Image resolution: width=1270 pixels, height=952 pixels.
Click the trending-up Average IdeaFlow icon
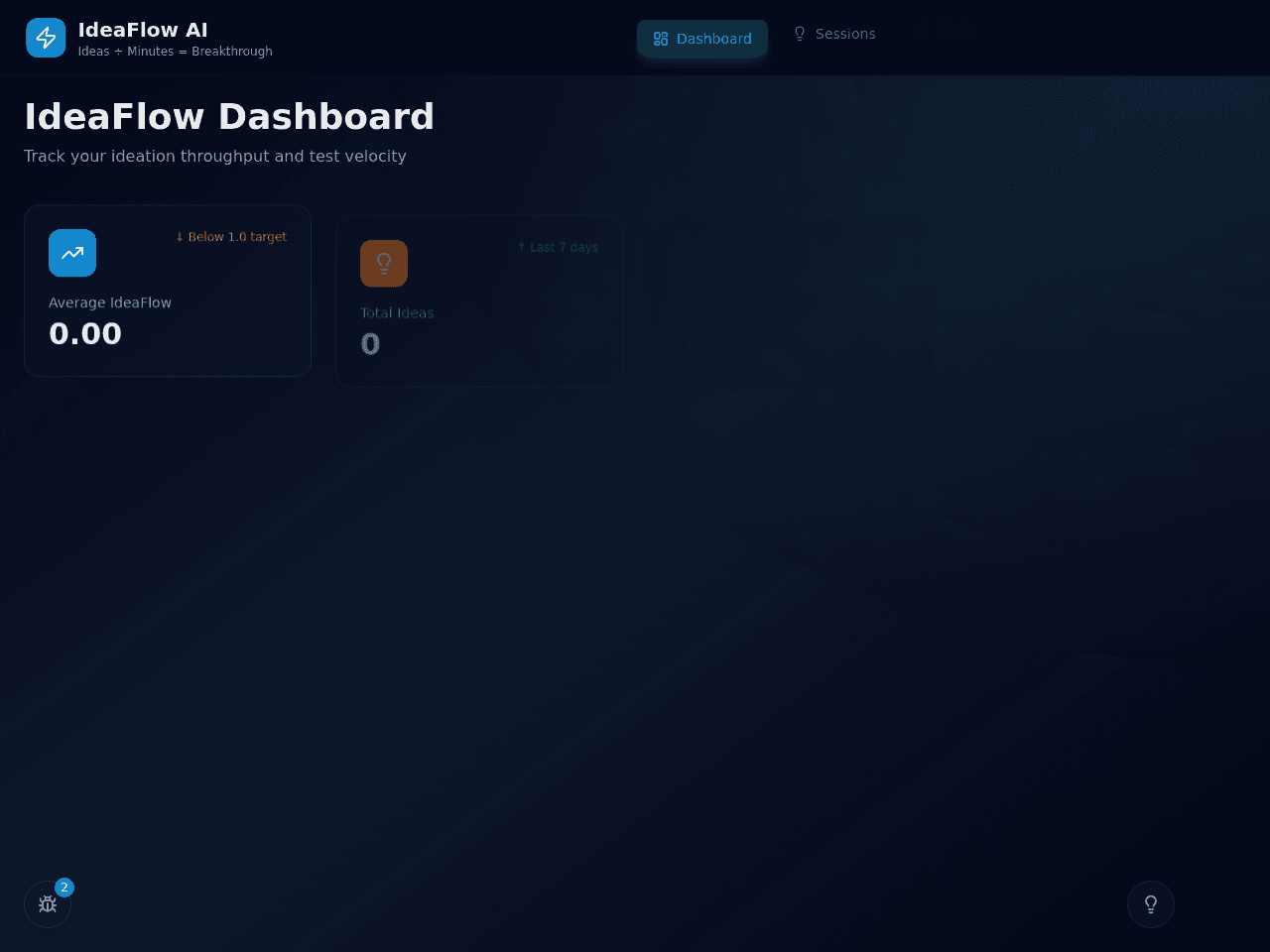tap(72, 253)
